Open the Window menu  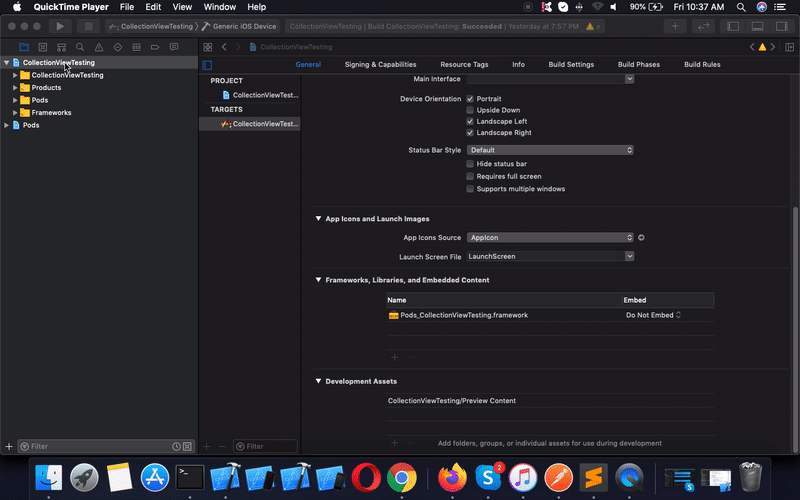pyautogui.click(x=219, y=7)
